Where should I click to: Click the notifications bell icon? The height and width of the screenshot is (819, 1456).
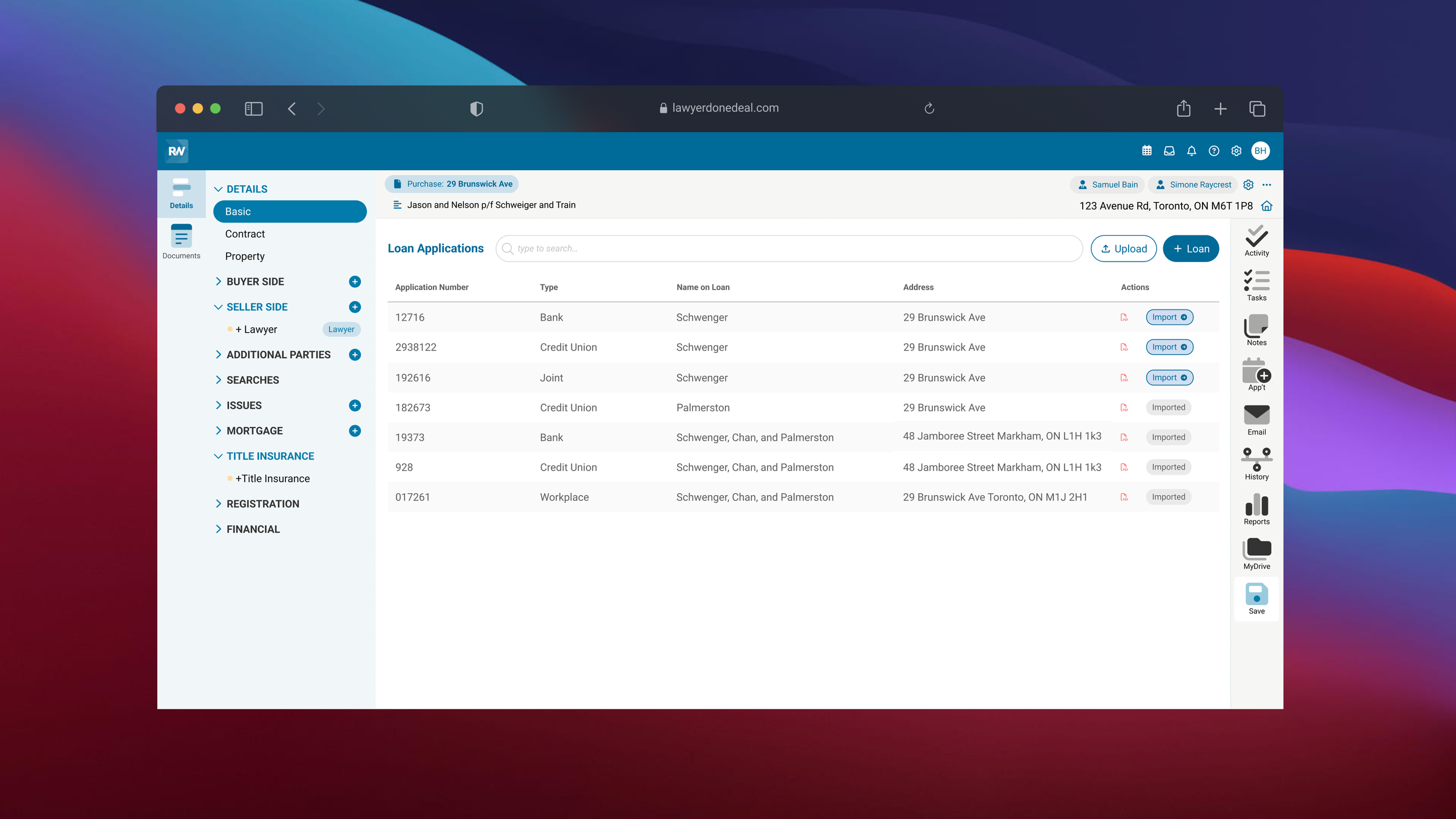[1191, 151]
